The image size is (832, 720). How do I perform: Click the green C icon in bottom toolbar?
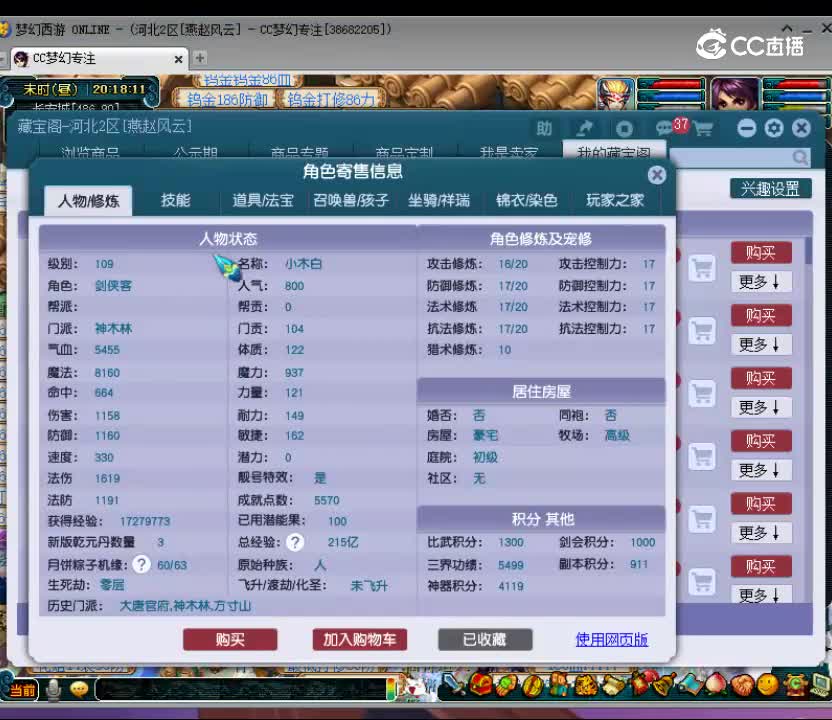tap(795, 685)
